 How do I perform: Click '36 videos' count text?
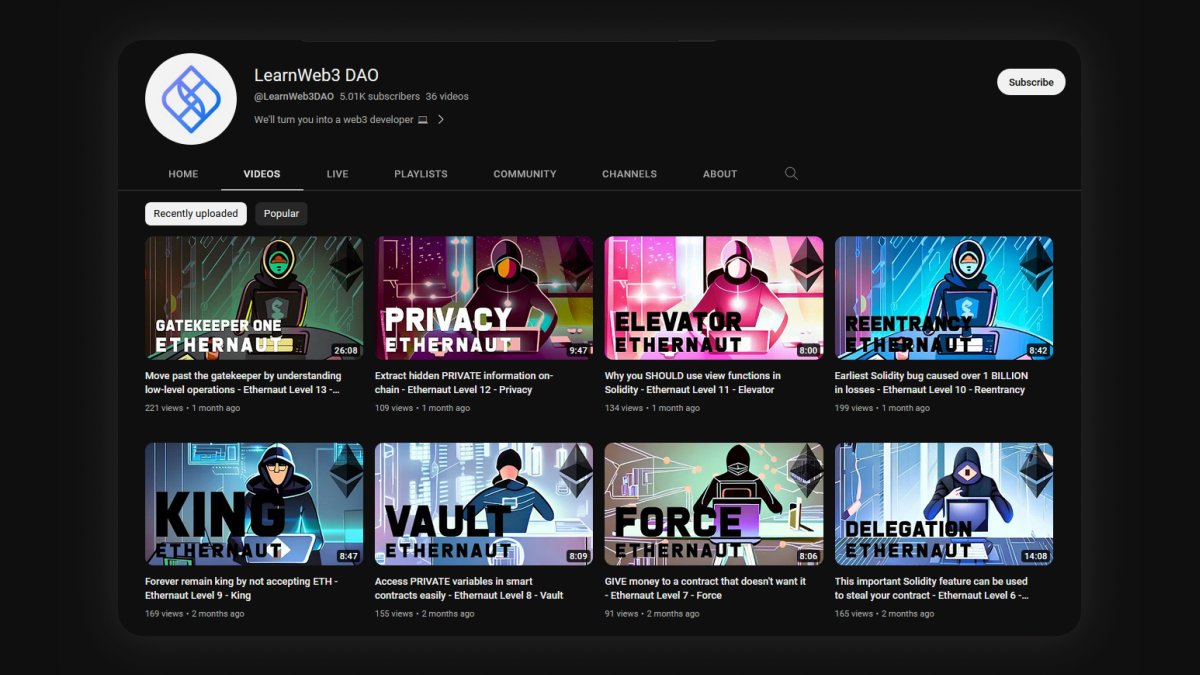[447, 97]
